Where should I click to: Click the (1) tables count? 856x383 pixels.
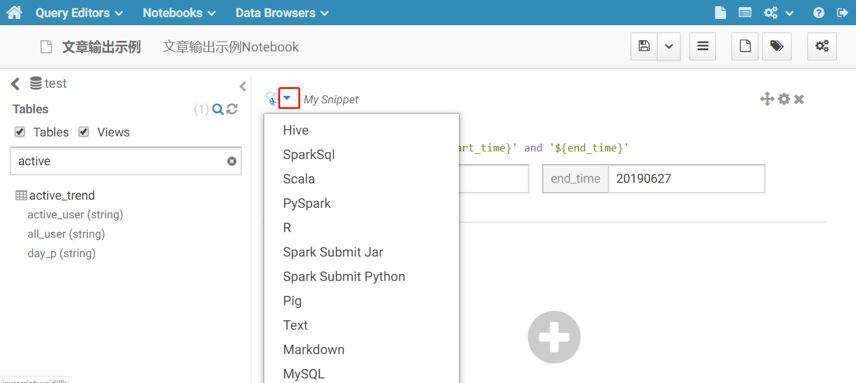(201, 110)
